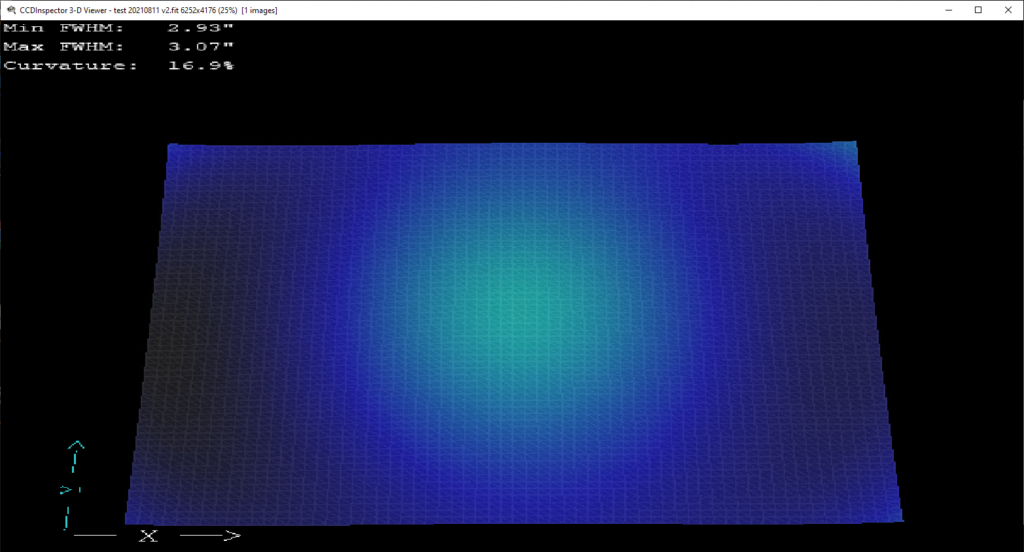
Task: Click the right-pointing X axis arrow
Action: tap(211, 536)
